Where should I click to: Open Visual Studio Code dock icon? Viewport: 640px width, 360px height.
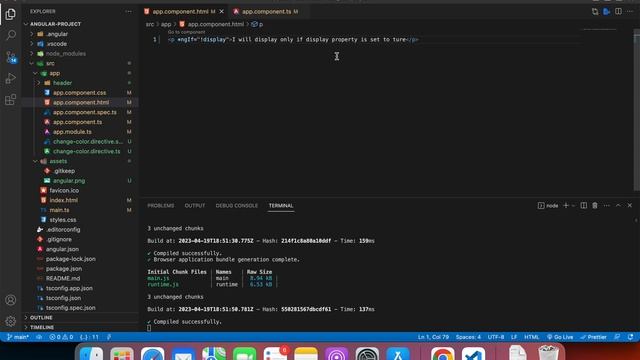473,354
